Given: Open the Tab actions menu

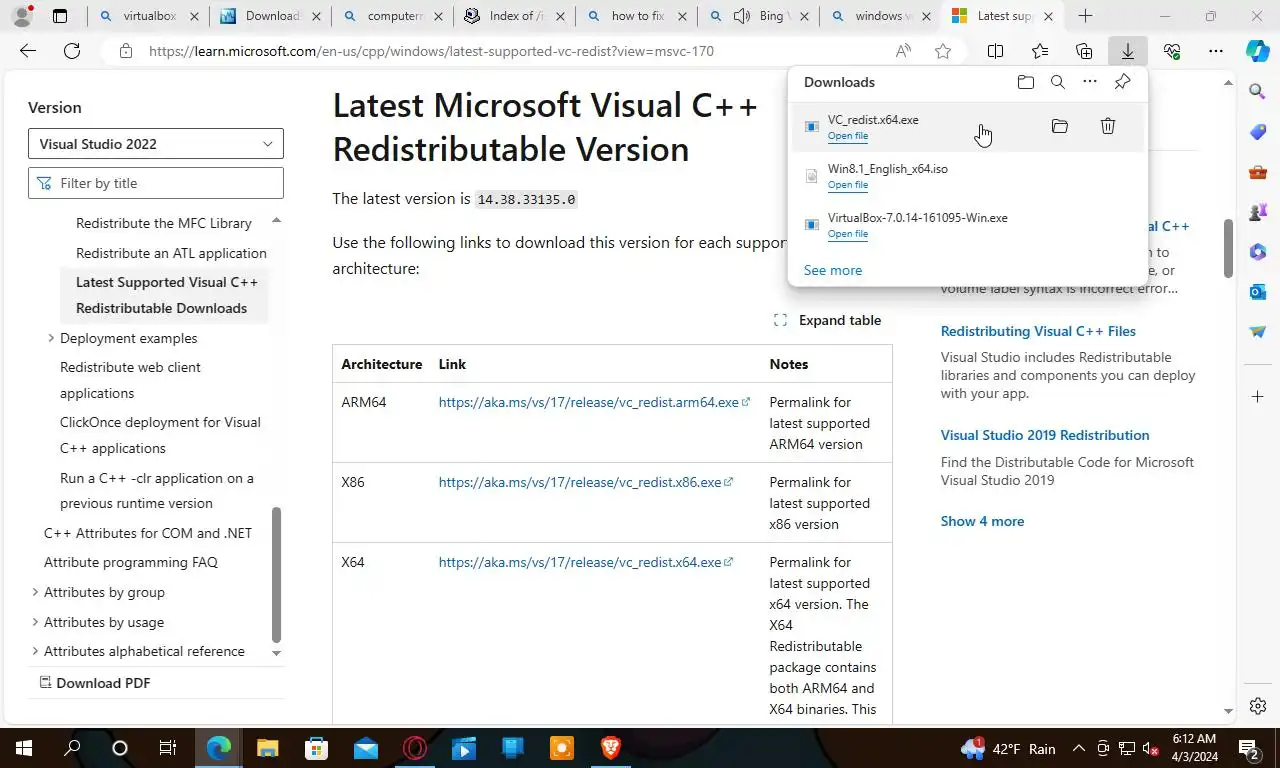Looking at the screenshot, I should (x=60, y=16).
